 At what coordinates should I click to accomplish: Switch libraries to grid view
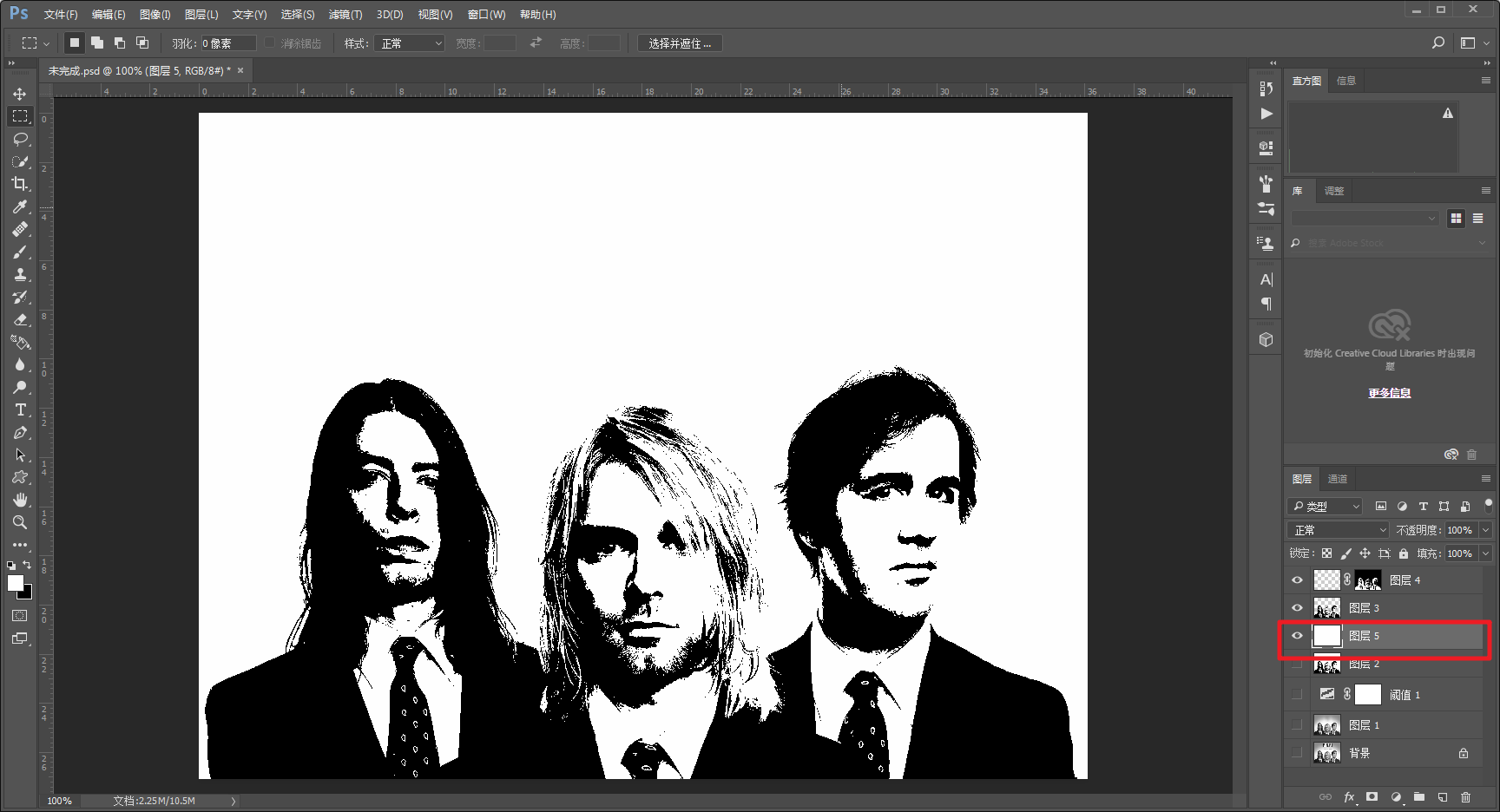pyautogui.click(x=1456, y=219)
